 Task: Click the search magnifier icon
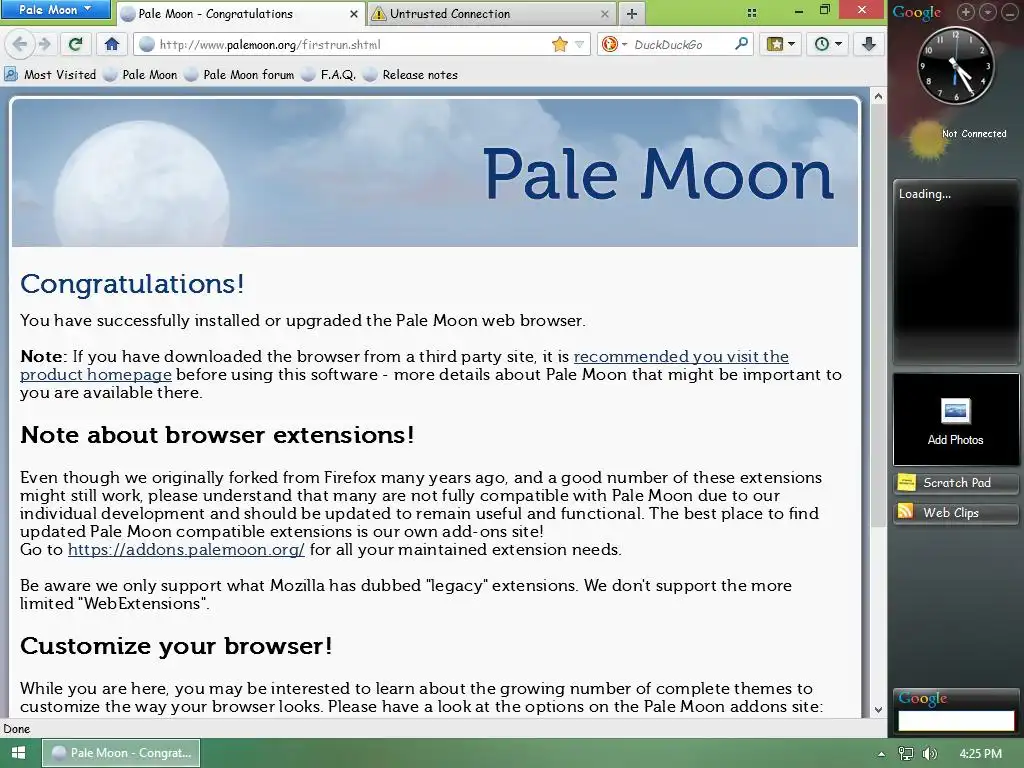click(x=741, y=44)
